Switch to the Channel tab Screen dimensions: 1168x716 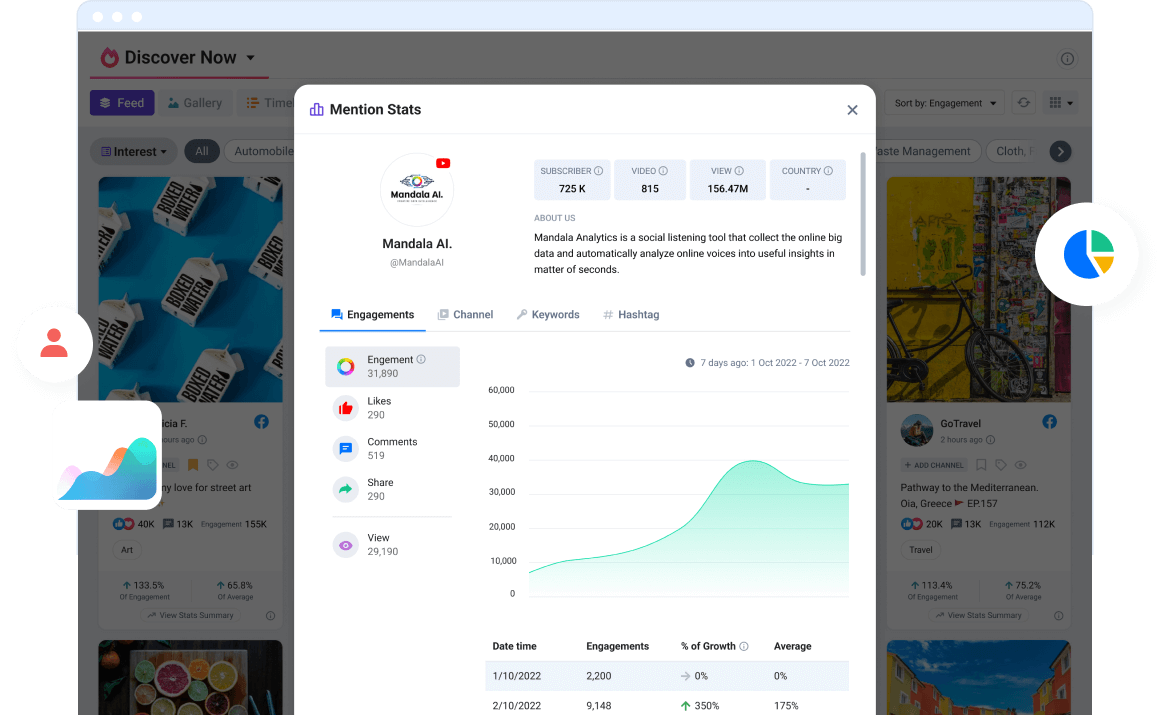coord(465,315)
